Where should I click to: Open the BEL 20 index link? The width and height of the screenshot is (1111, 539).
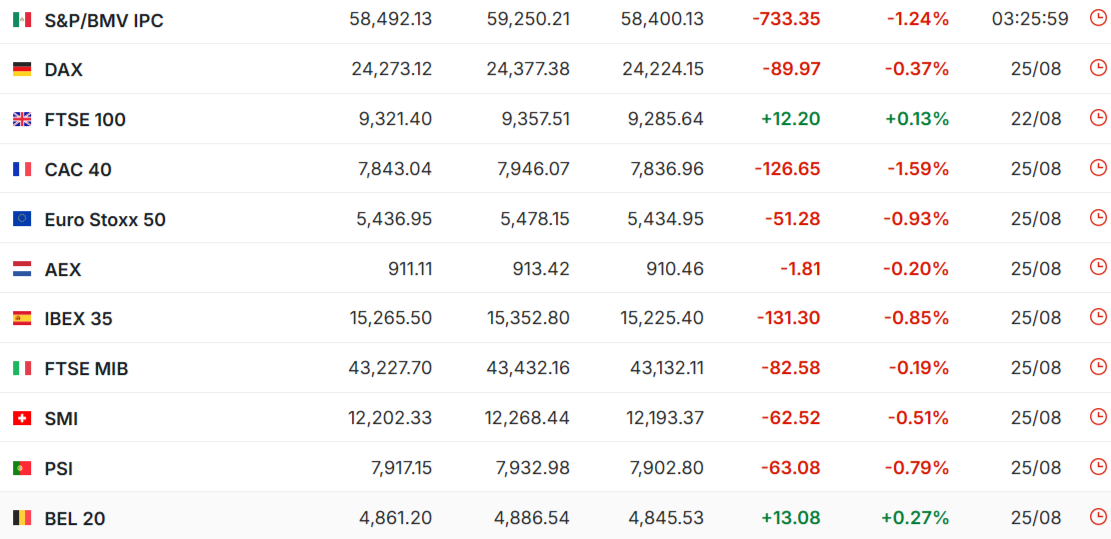tap(75, 518)
